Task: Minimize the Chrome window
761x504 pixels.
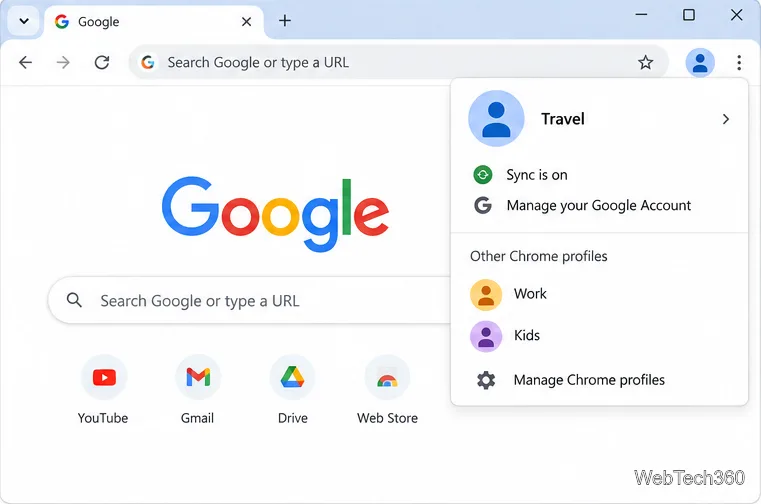Action: pyautogui.click(x=641, y=15)
